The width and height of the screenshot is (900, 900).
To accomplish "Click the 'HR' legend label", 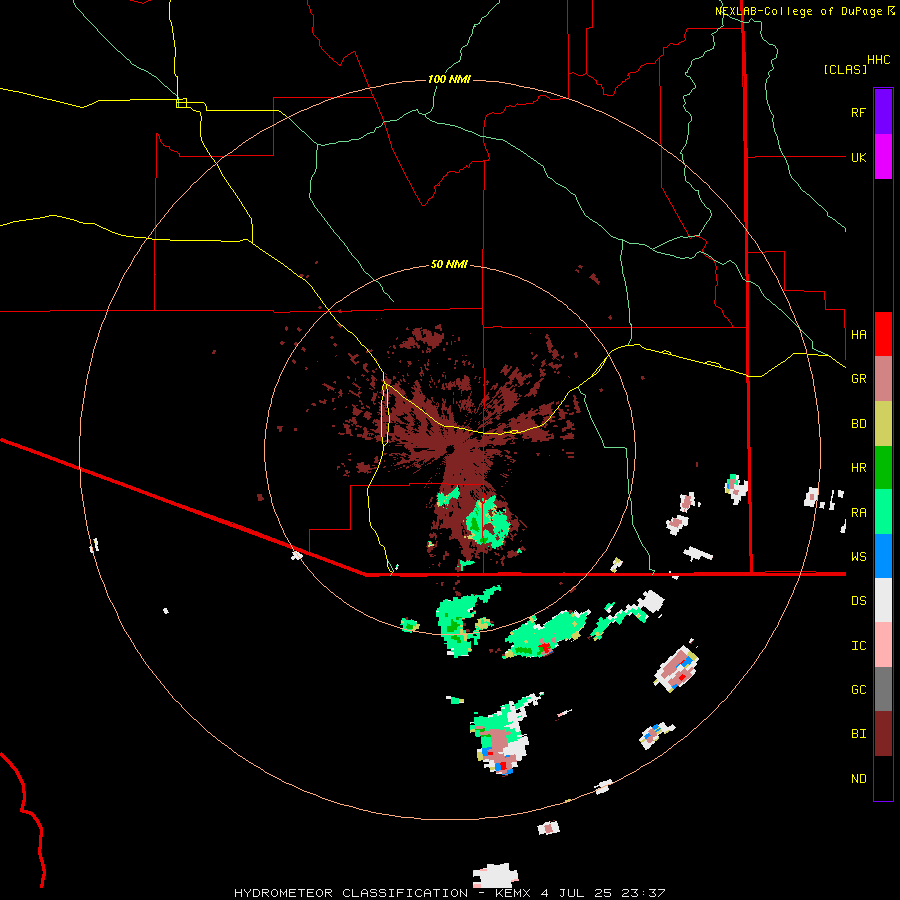I will (x=858, y=468).
